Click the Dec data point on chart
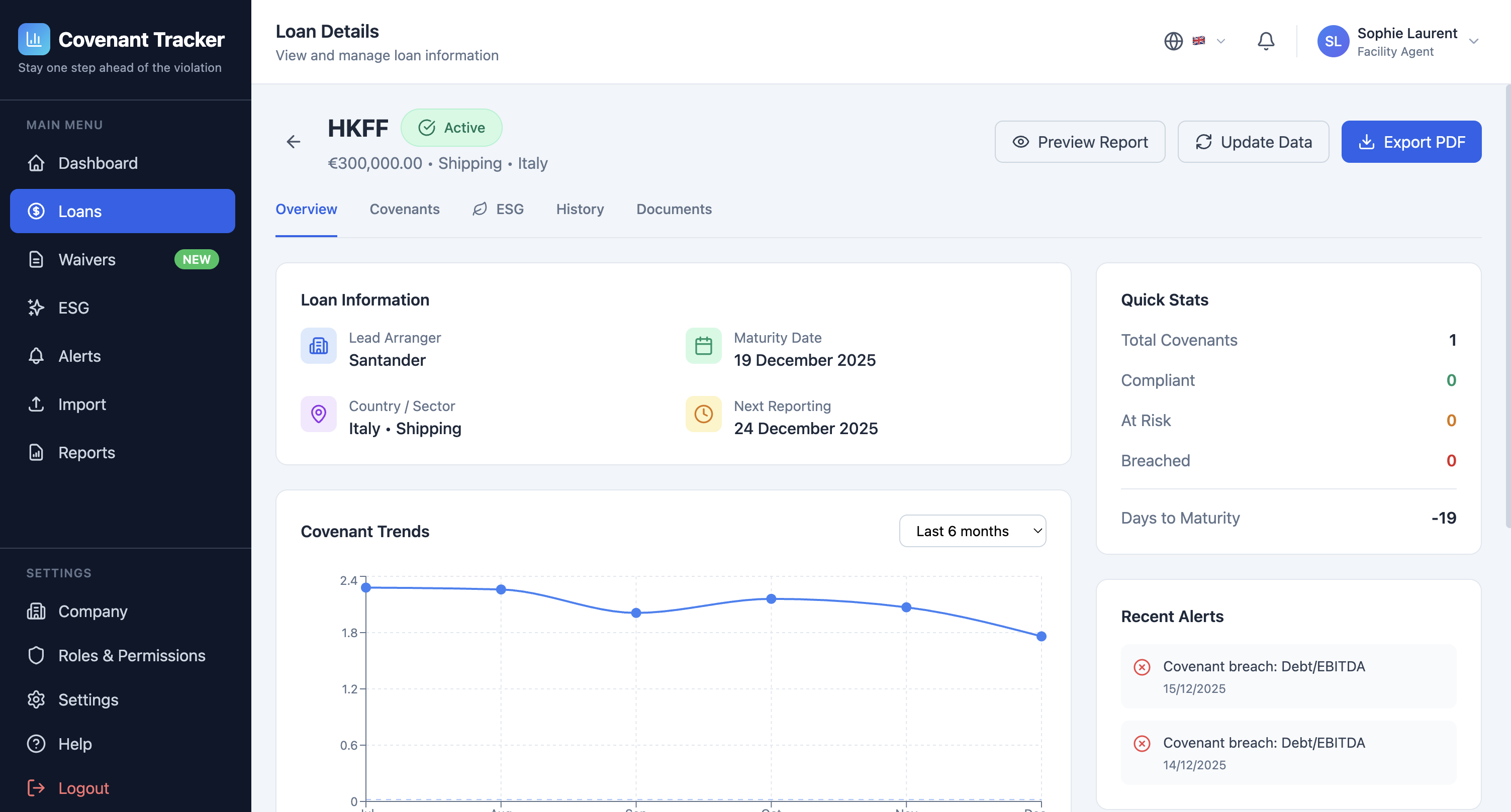1511x812 pixels. tap(1041, 636)
